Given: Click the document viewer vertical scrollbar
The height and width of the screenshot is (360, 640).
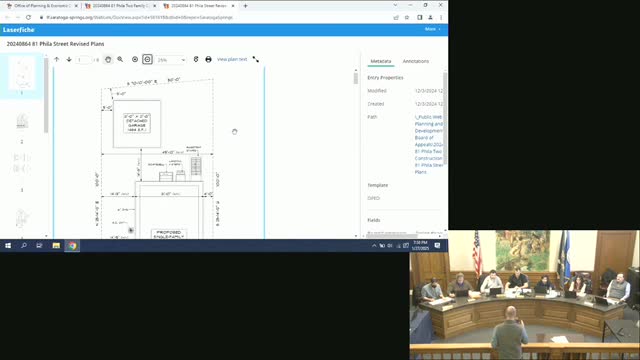Looking at the screenshot, I should coord(356,78).
